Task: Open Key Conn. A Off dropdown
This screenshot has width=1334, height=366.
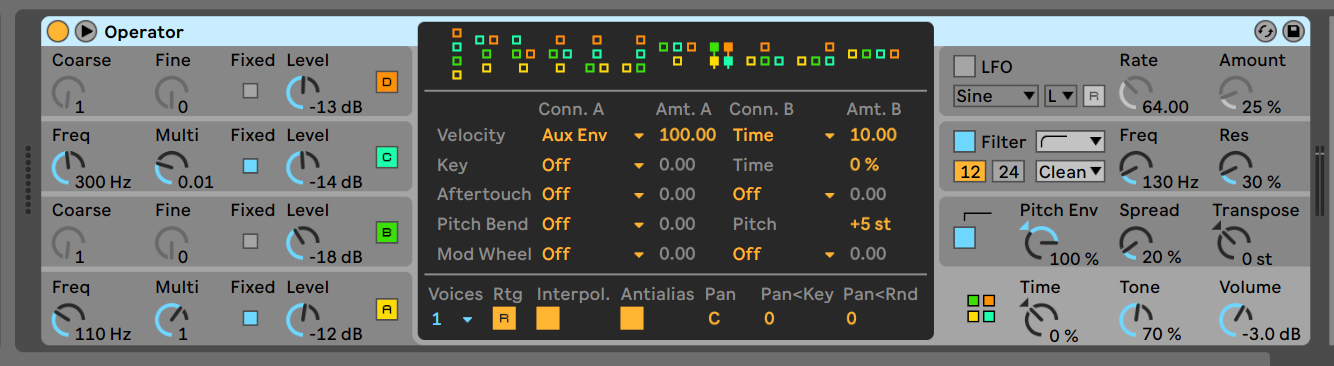Action: pyautogui.click(x=593, y=165)
